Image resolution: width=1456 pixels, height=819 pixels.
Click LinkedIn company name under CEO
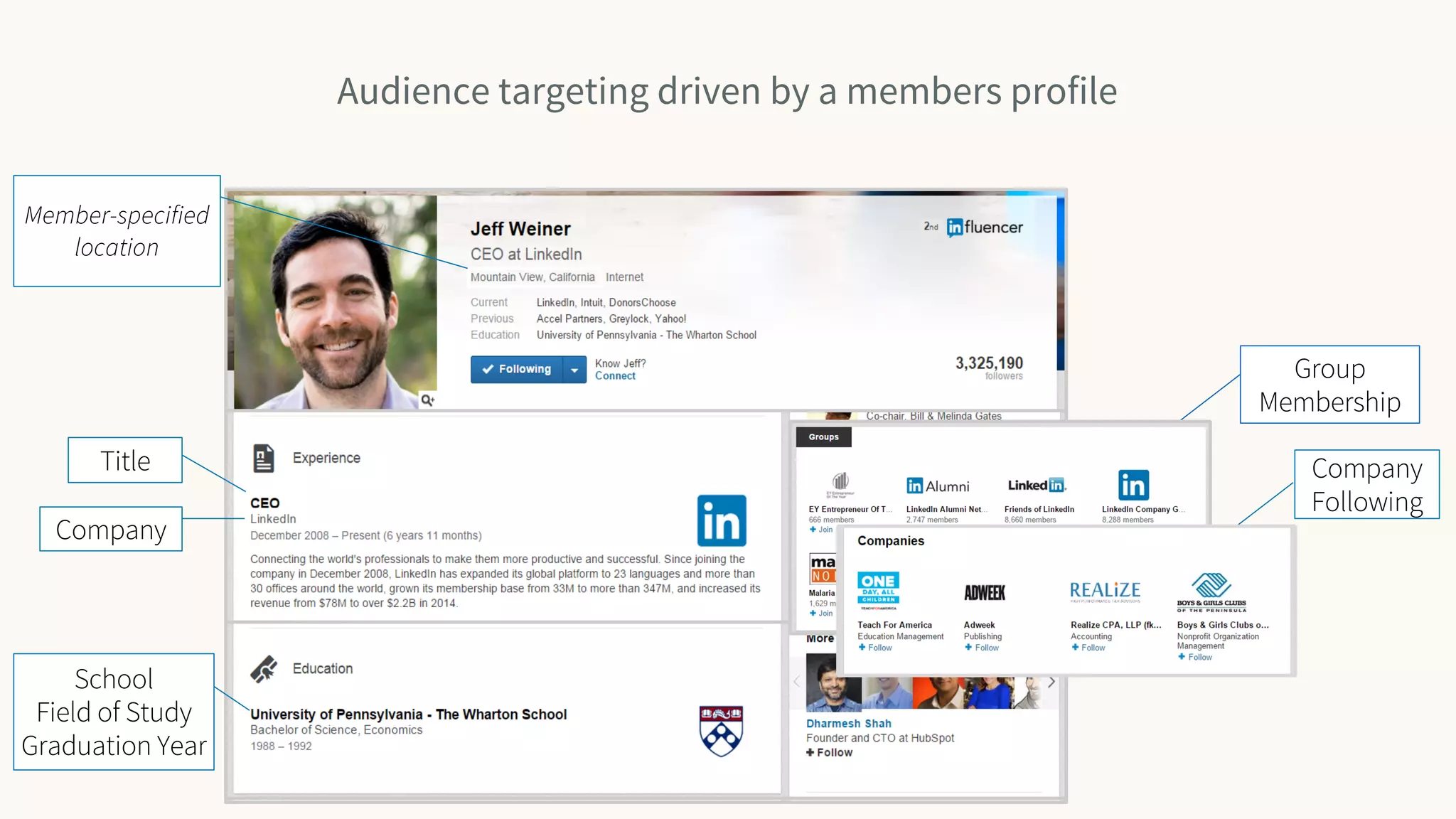click(273, 519)
